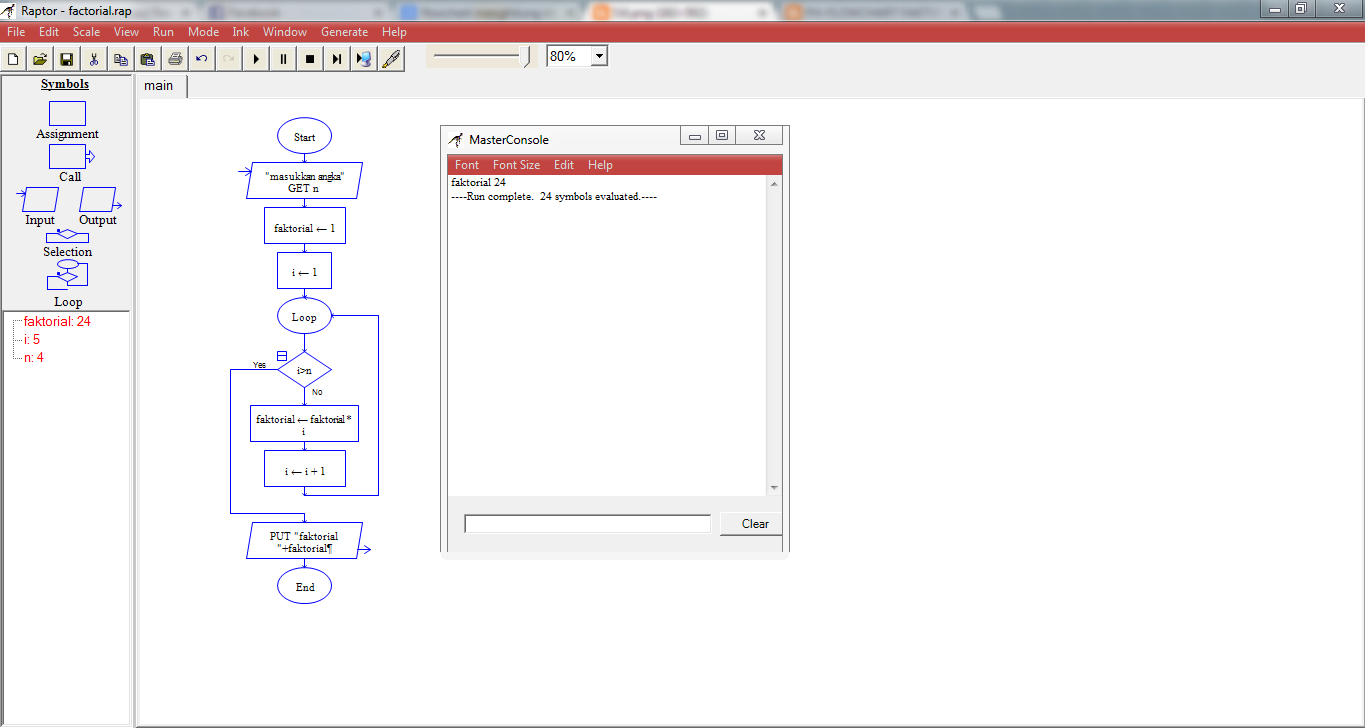Stop flowchart execution
Viewport: 1365px width, 728px height.
point(310,59)
